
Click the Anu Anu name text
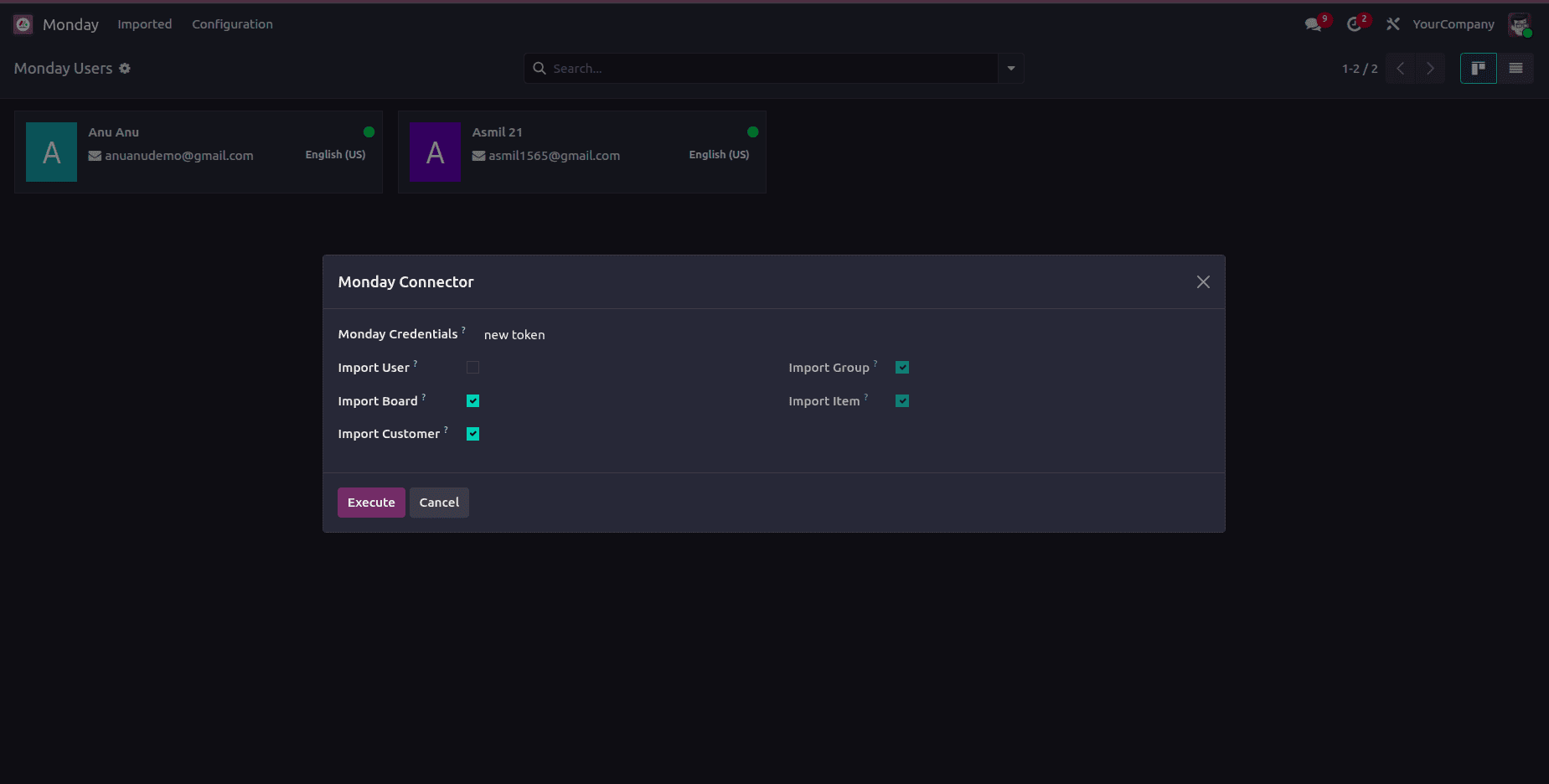(x=114, y=132)
